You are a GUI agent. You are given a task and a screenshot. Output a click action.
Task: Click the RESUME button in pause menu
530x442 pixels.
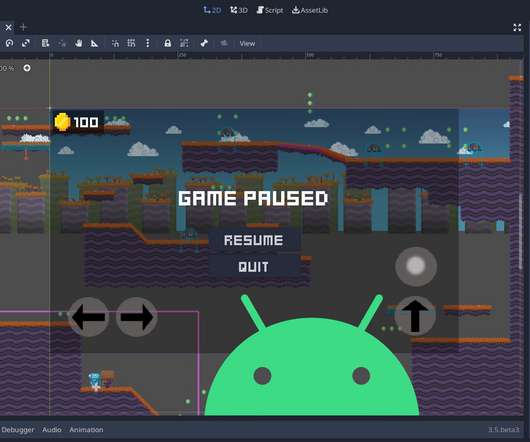click(x=254, y=240)
